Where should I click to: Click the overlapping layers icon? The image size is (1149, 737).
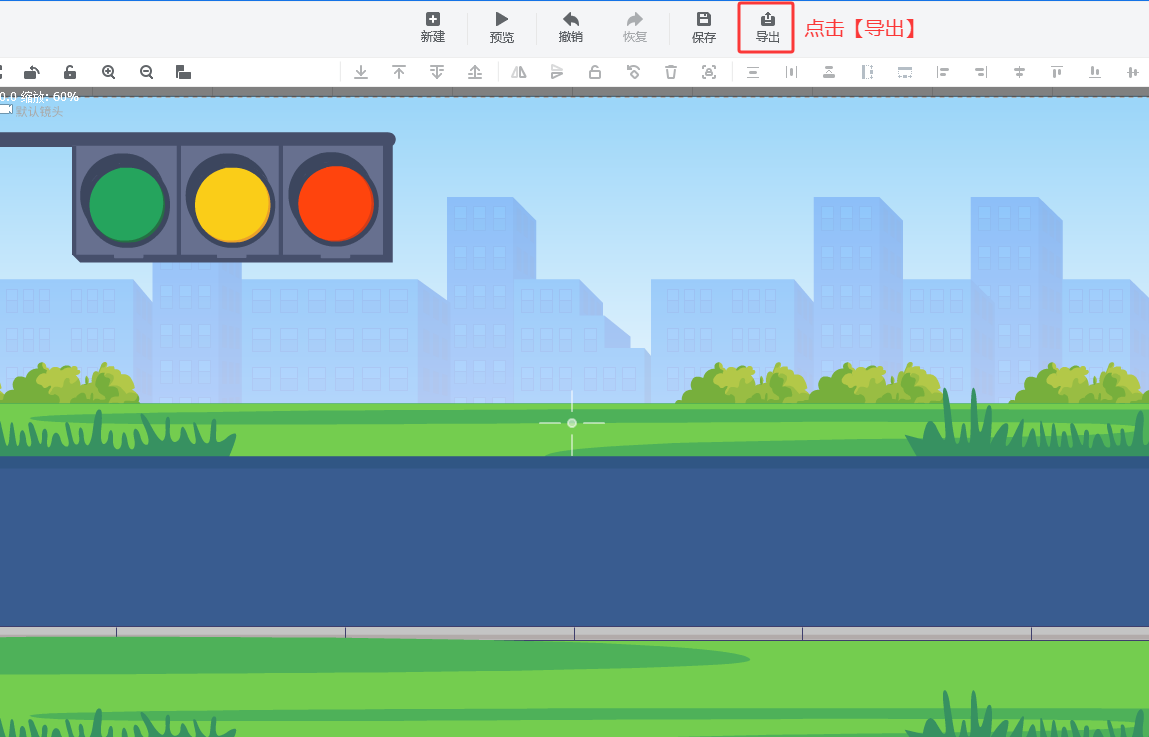183,72
